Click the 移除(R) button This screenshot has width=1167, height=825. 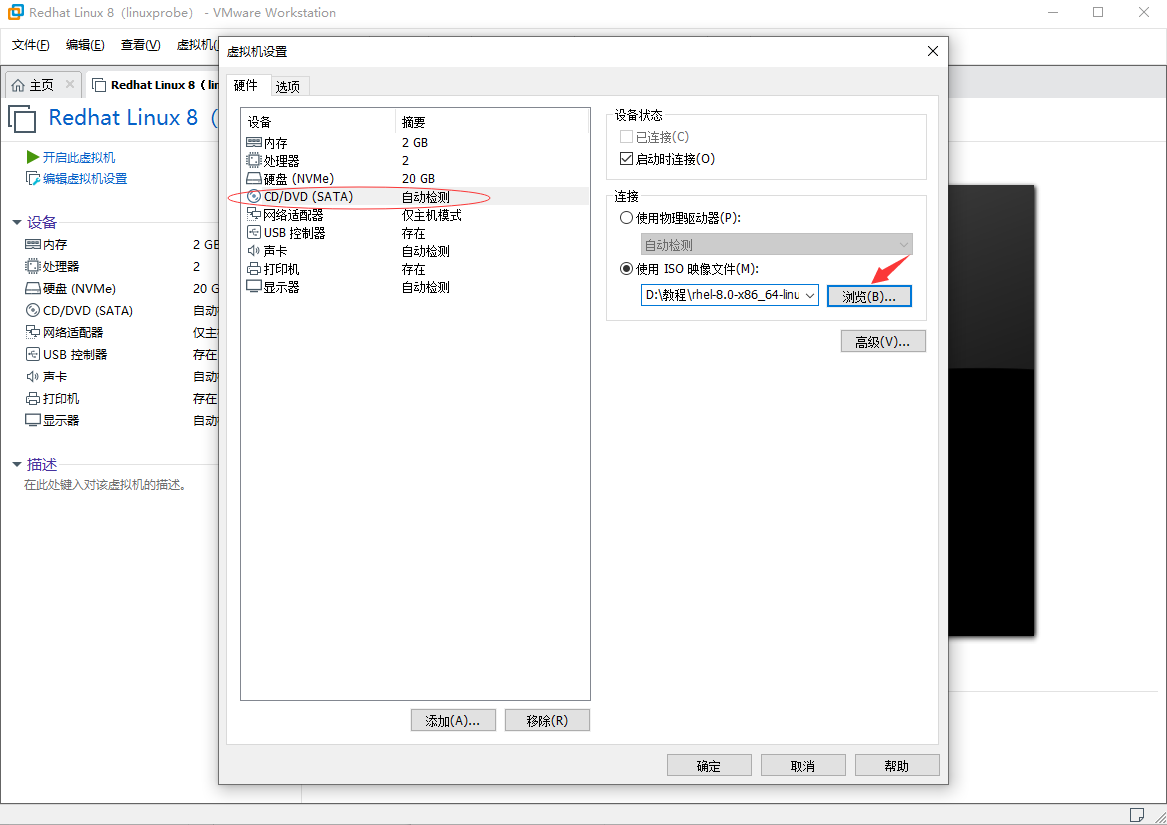pyautogui.click(x=547, y=721)
